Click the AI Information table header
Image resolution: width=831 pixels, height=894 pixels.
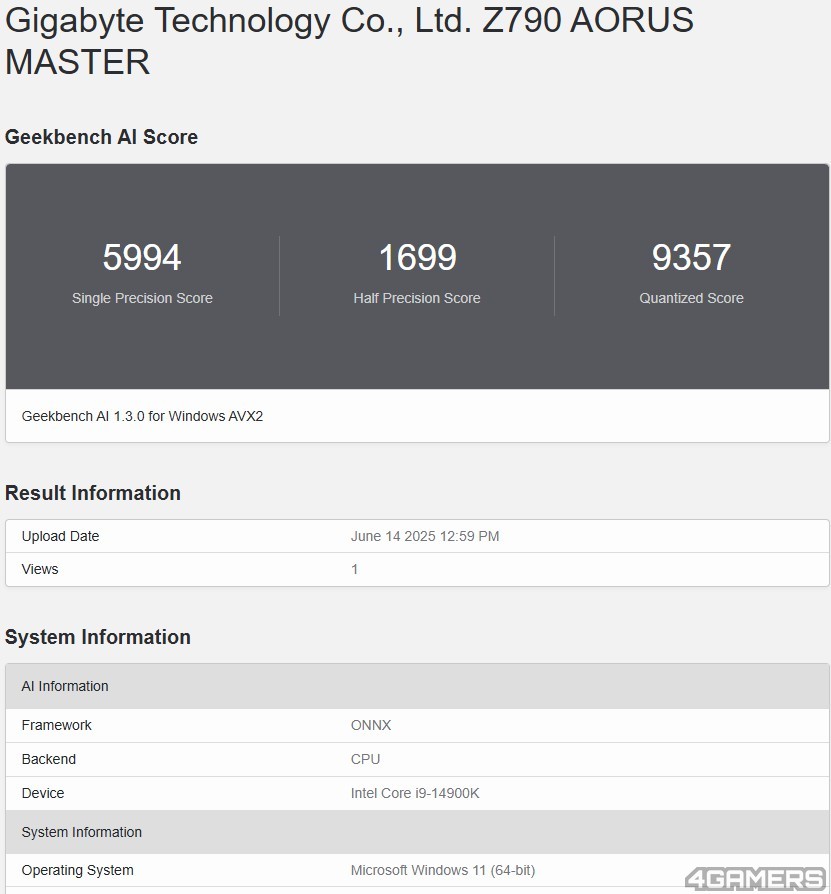(x=65, y=686)
